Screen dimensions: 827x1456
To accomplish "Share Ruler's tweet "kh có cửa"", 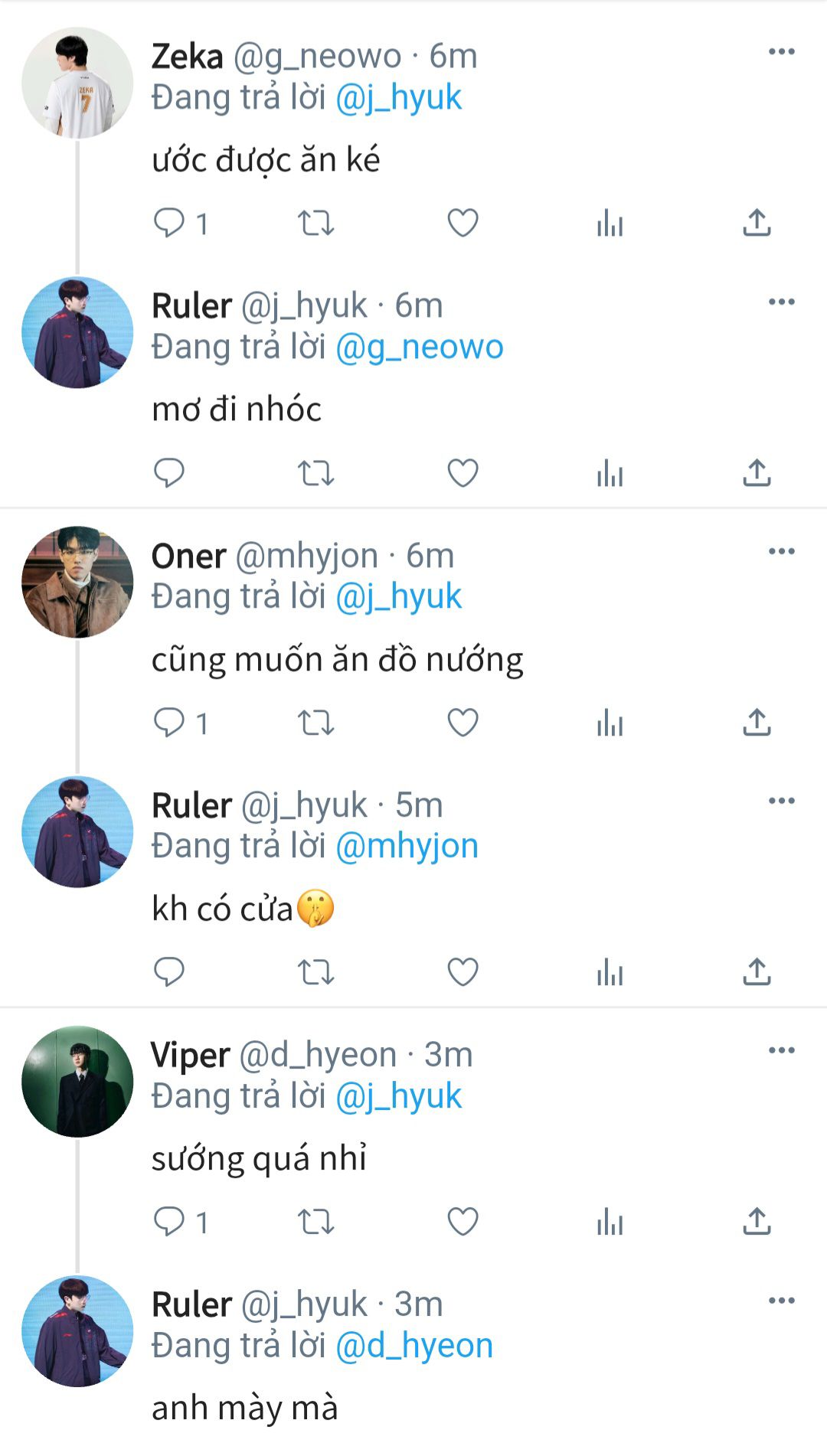I will click(x=757, y=972).
